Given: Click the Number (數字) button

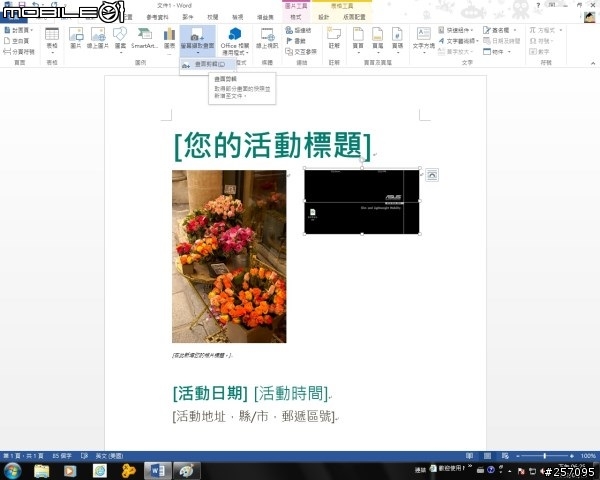Looking at the screenshot, I should [x=540, y=52].
